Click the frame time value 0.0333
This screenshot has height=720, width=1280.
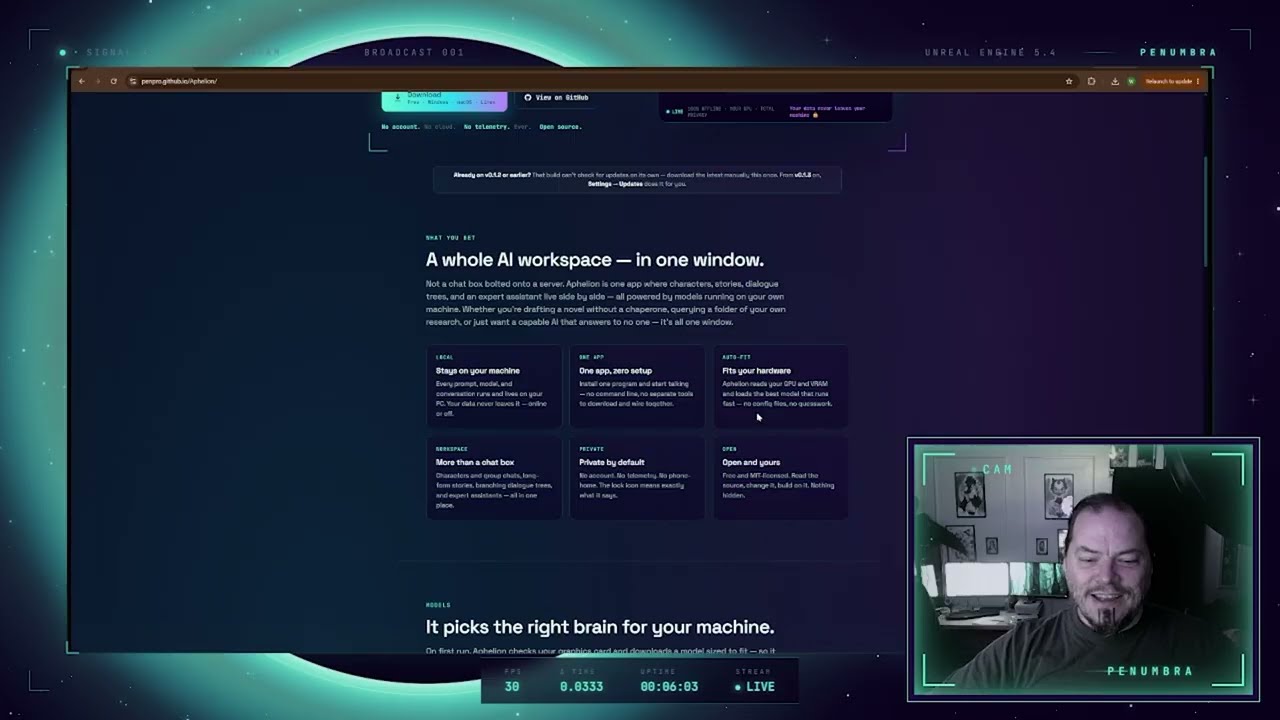pyautogui.click(x=581, y=687)
